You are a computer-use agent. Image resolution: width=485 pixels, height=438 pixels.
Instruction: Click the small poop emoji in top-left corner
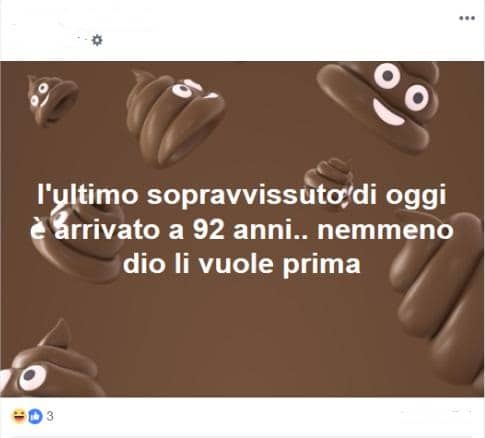(52, 101)
